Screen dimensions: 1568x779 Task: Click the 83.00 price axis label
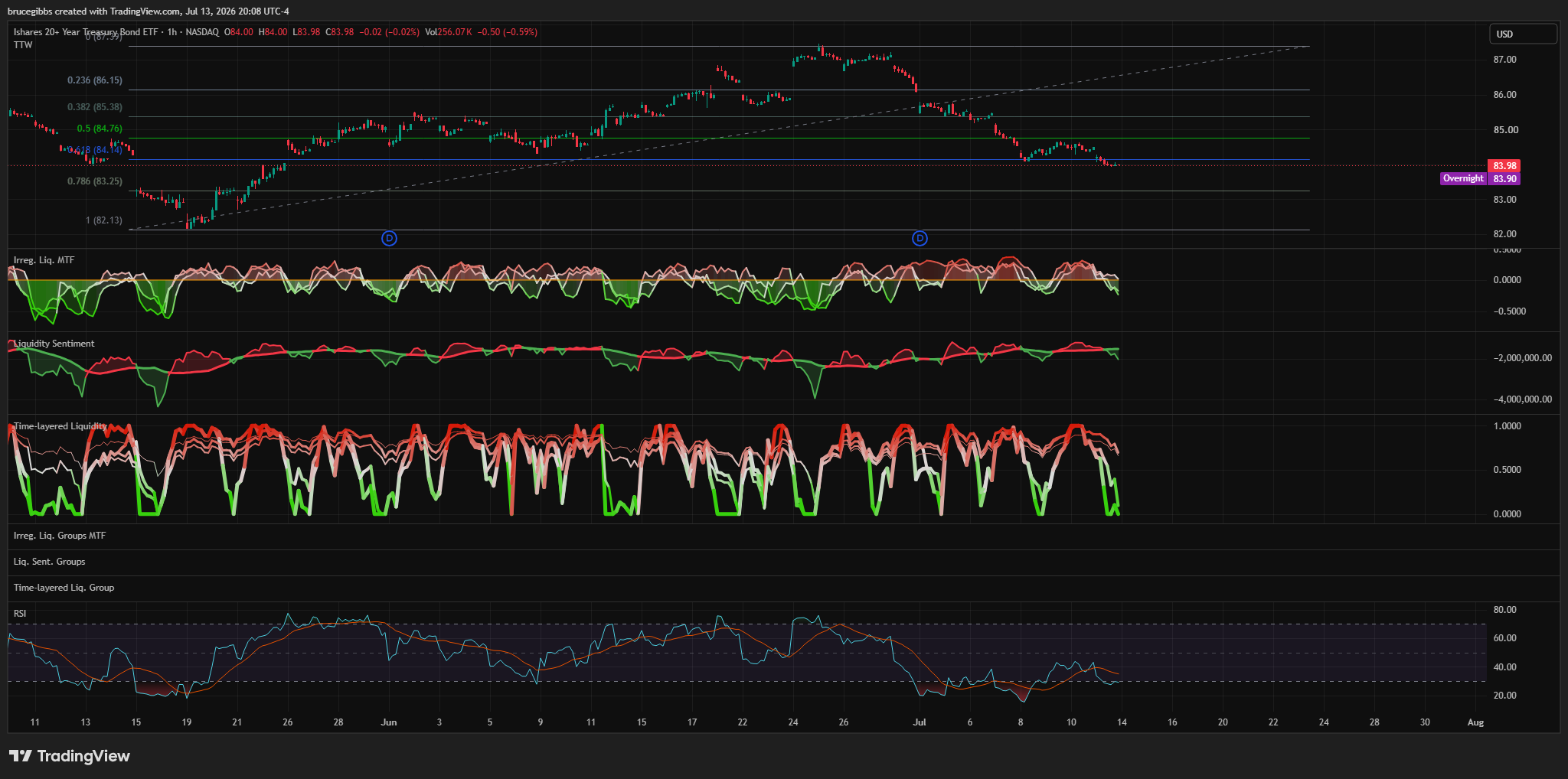[1504, 200]
